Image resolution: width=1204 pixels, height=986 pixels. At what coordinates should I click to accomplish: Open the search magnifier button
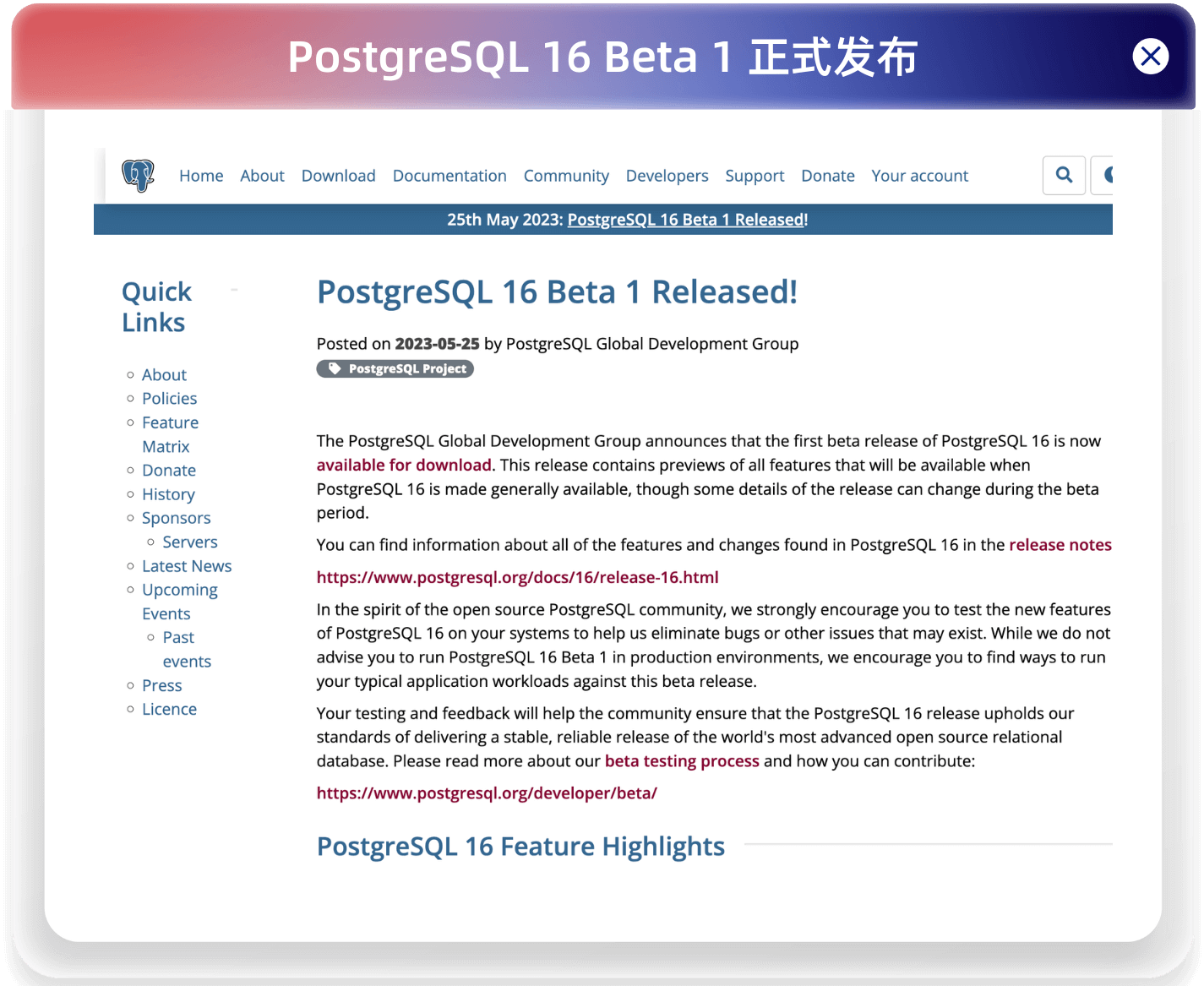1064,176
